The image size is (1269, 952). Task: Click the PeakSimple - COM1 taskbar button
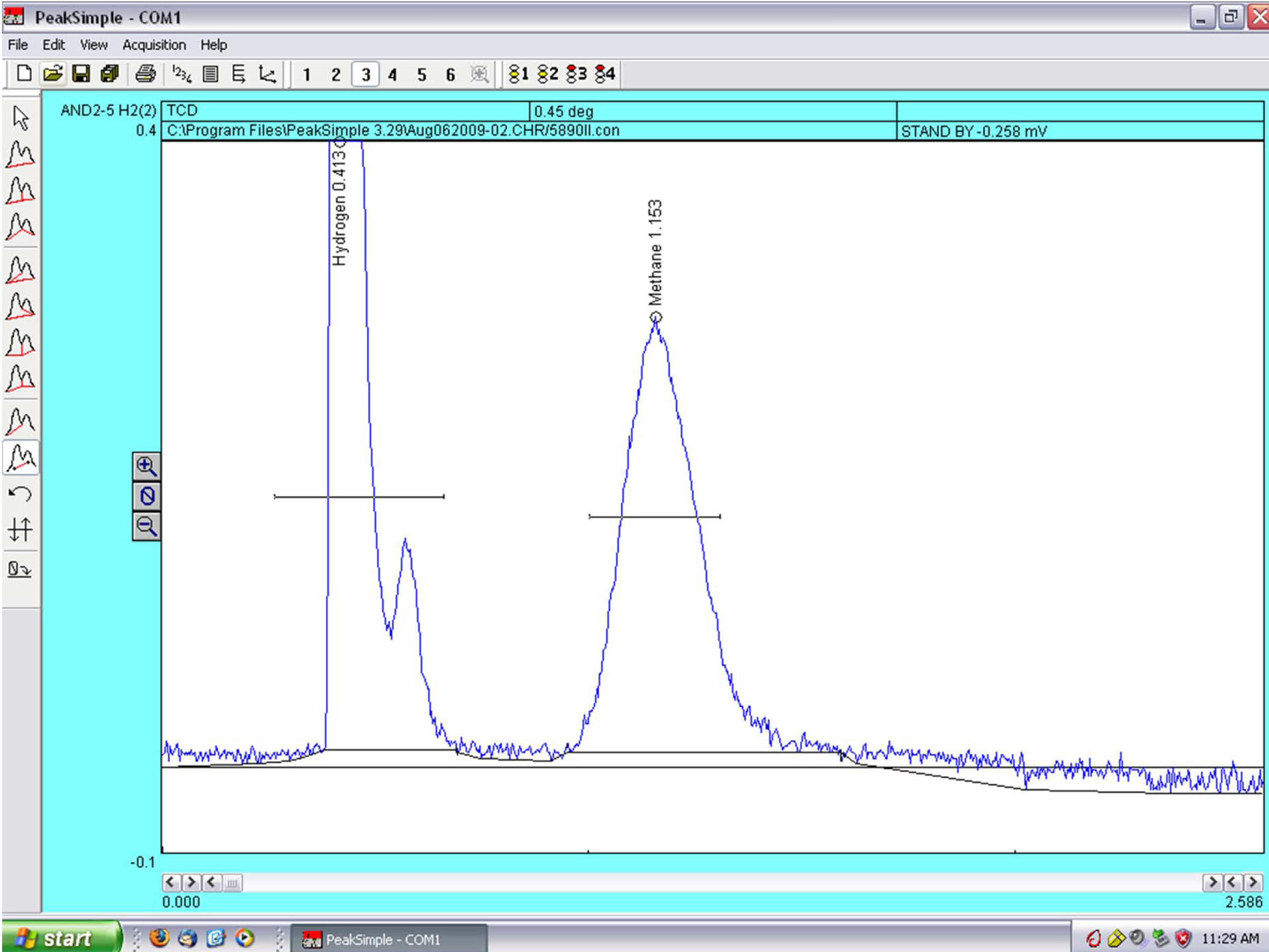click(389, 940)
